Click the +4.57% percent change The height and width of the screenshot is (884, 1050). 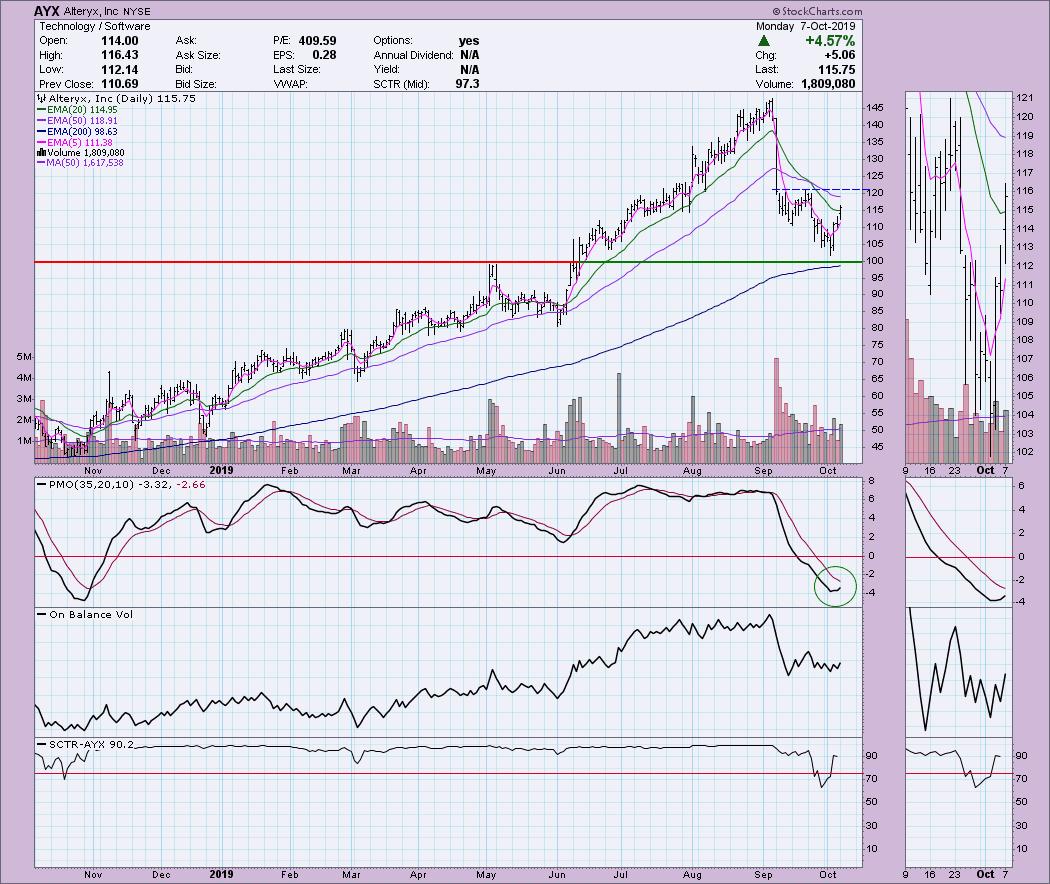click(830, 41)
